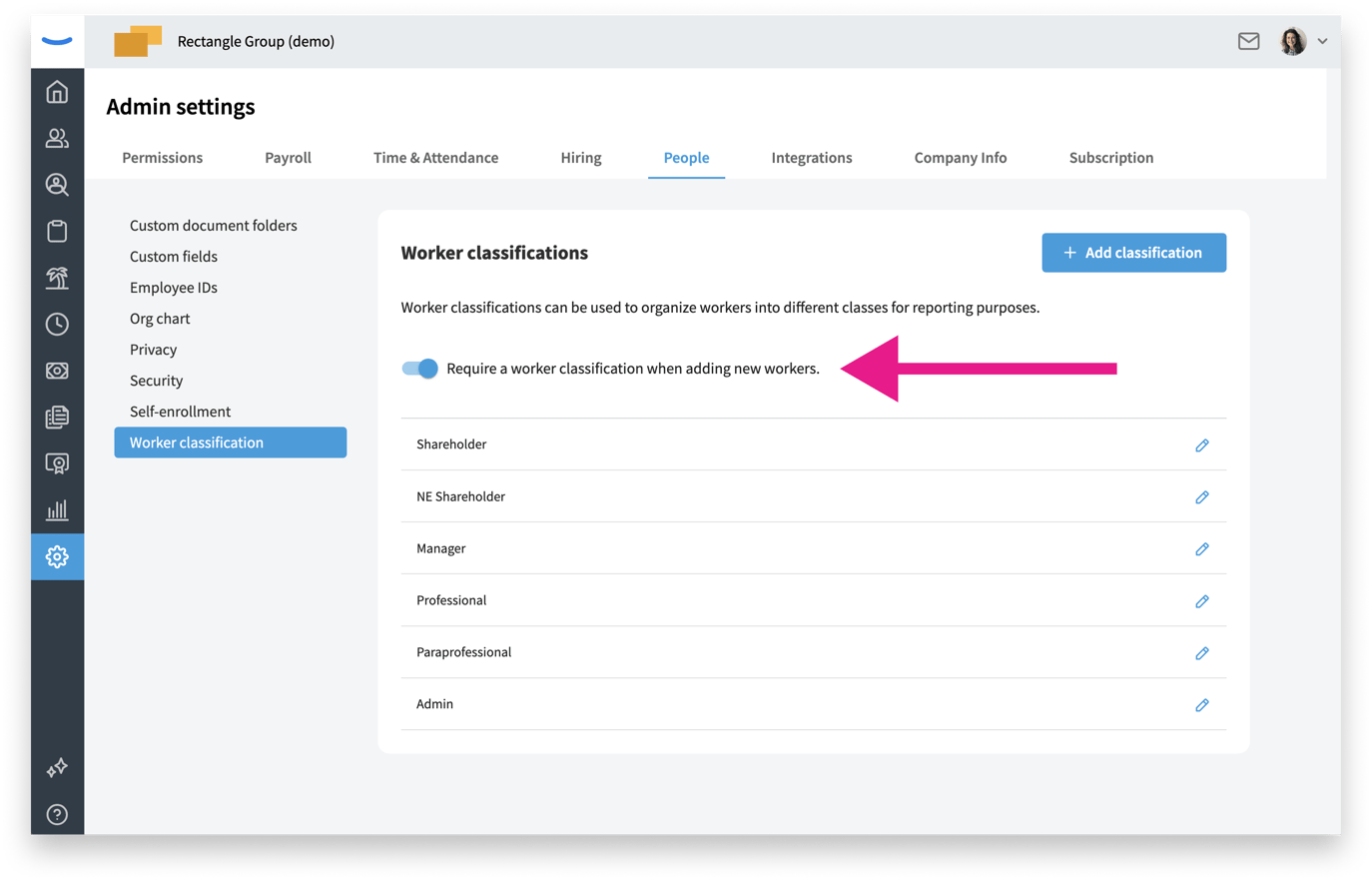Edit the Admin classification with pencil icon
Image resolution: width=1372 pixels, height=881 pixels.
pos(1202,704)
